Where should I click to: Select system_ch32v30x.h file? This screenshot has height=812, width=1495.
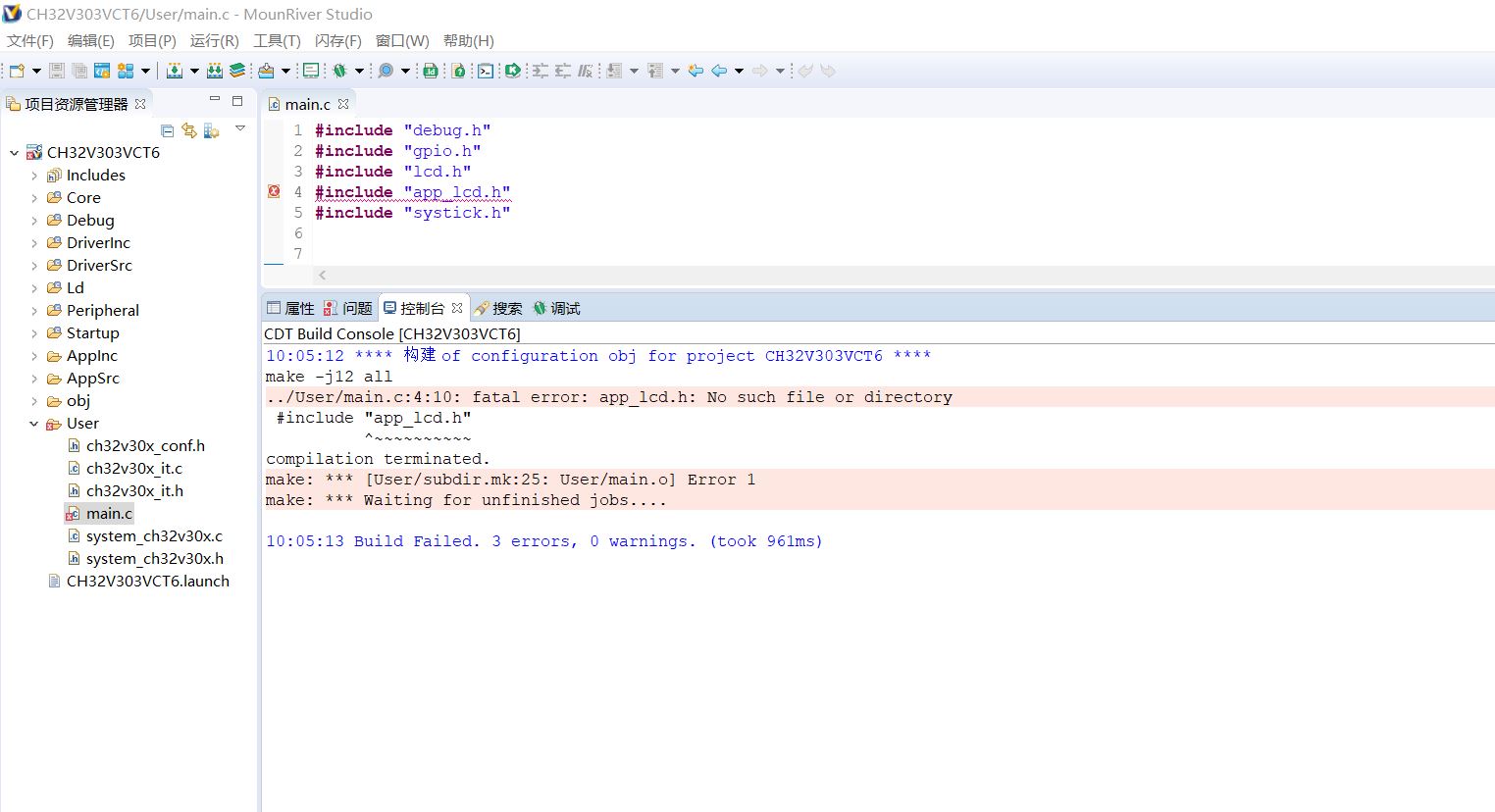coord(154,559)
